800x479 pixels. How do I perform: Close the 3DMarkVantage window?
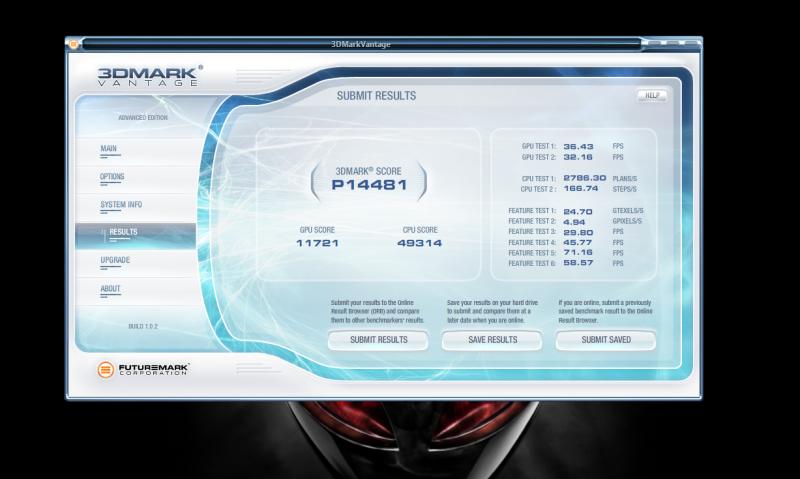coord(691,43)
